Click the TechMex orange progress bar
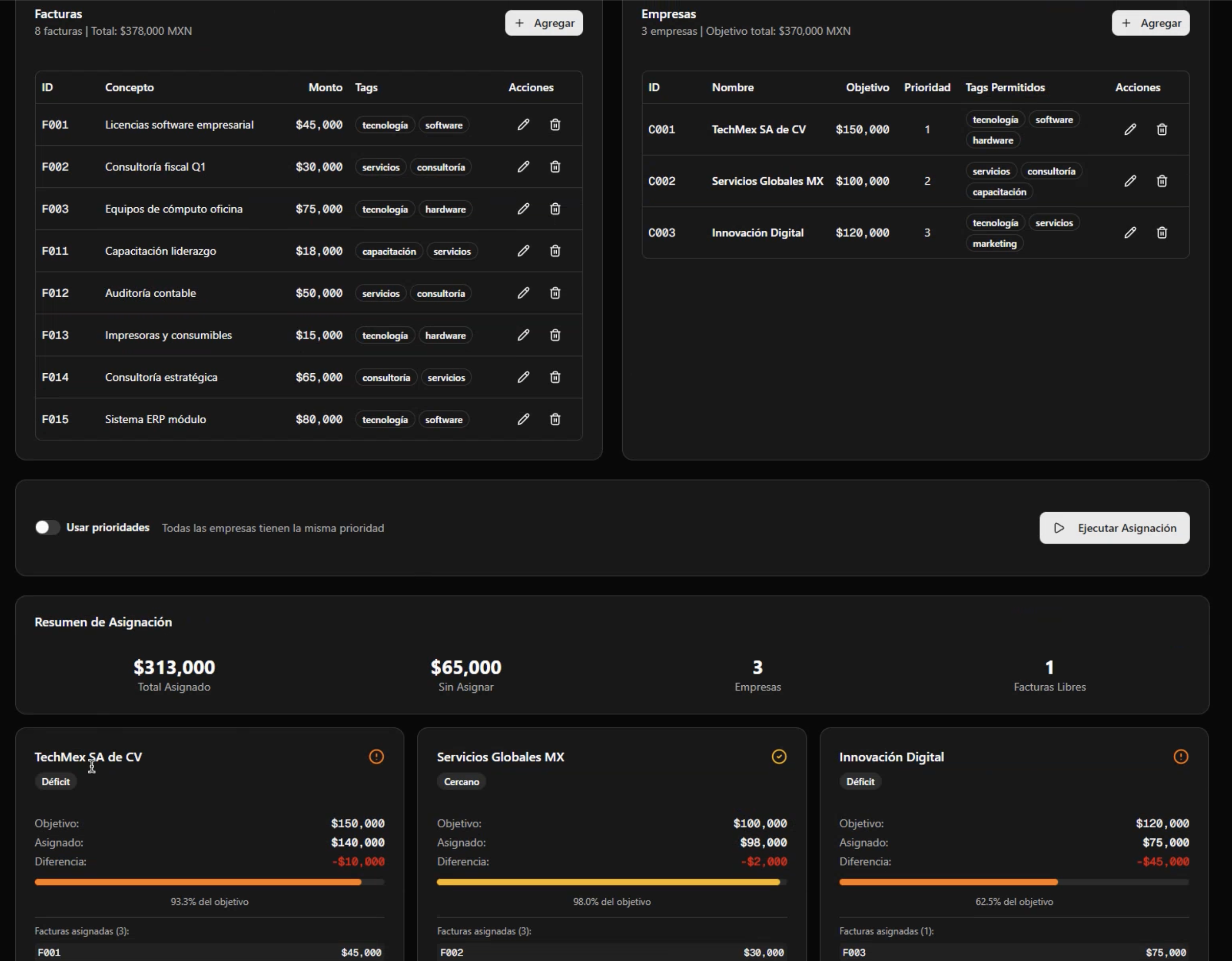 click(198, 881)
